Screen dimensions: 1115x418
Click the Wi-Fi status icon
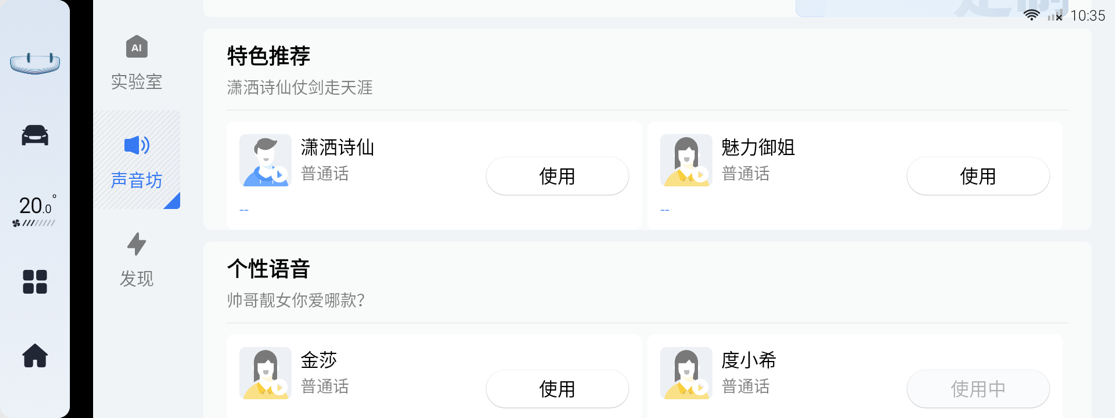pyautogui.click(x=1031, y=16)
